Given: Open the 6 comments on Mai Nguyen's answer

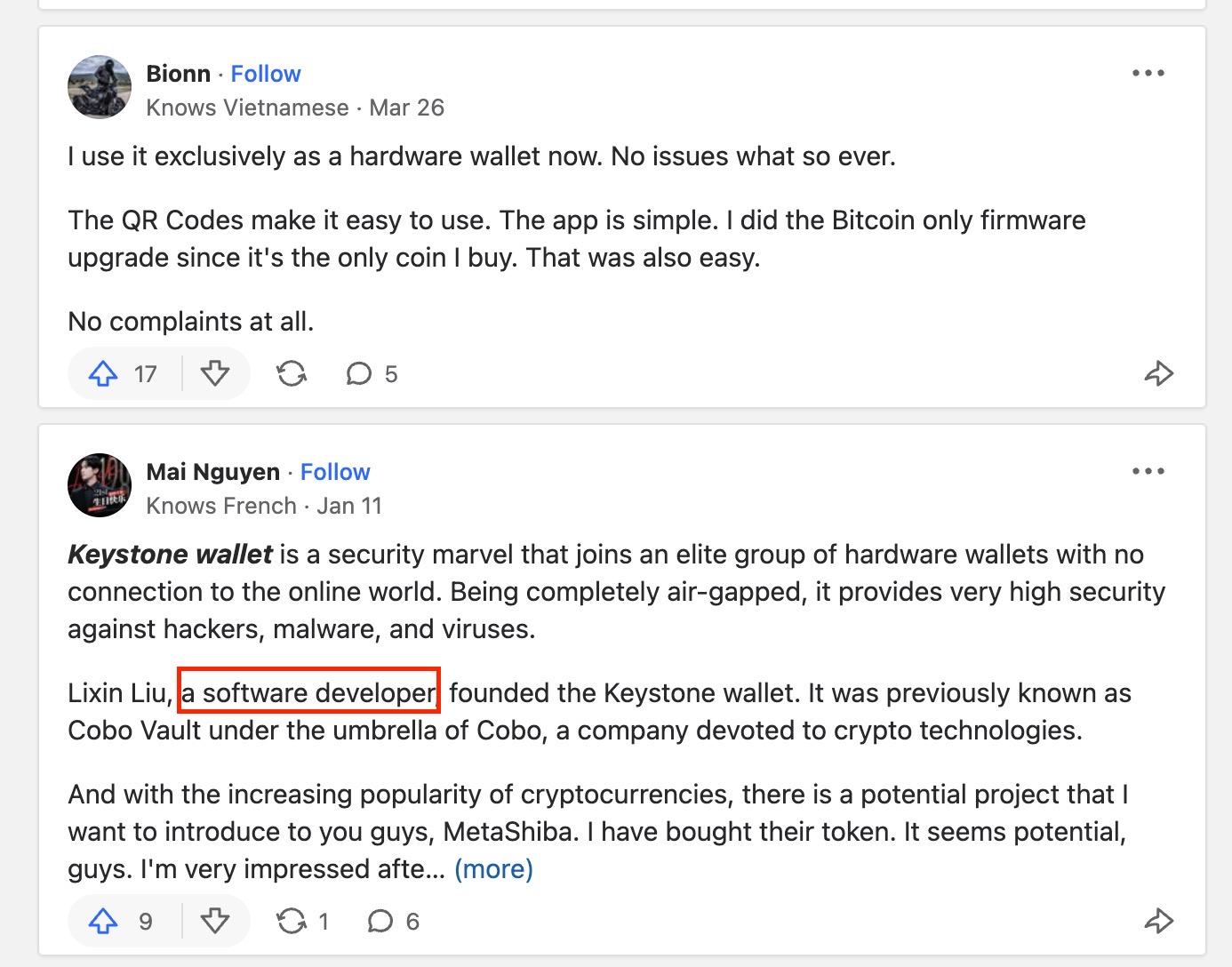Looking at the screenshot, I should pos(392,922).
